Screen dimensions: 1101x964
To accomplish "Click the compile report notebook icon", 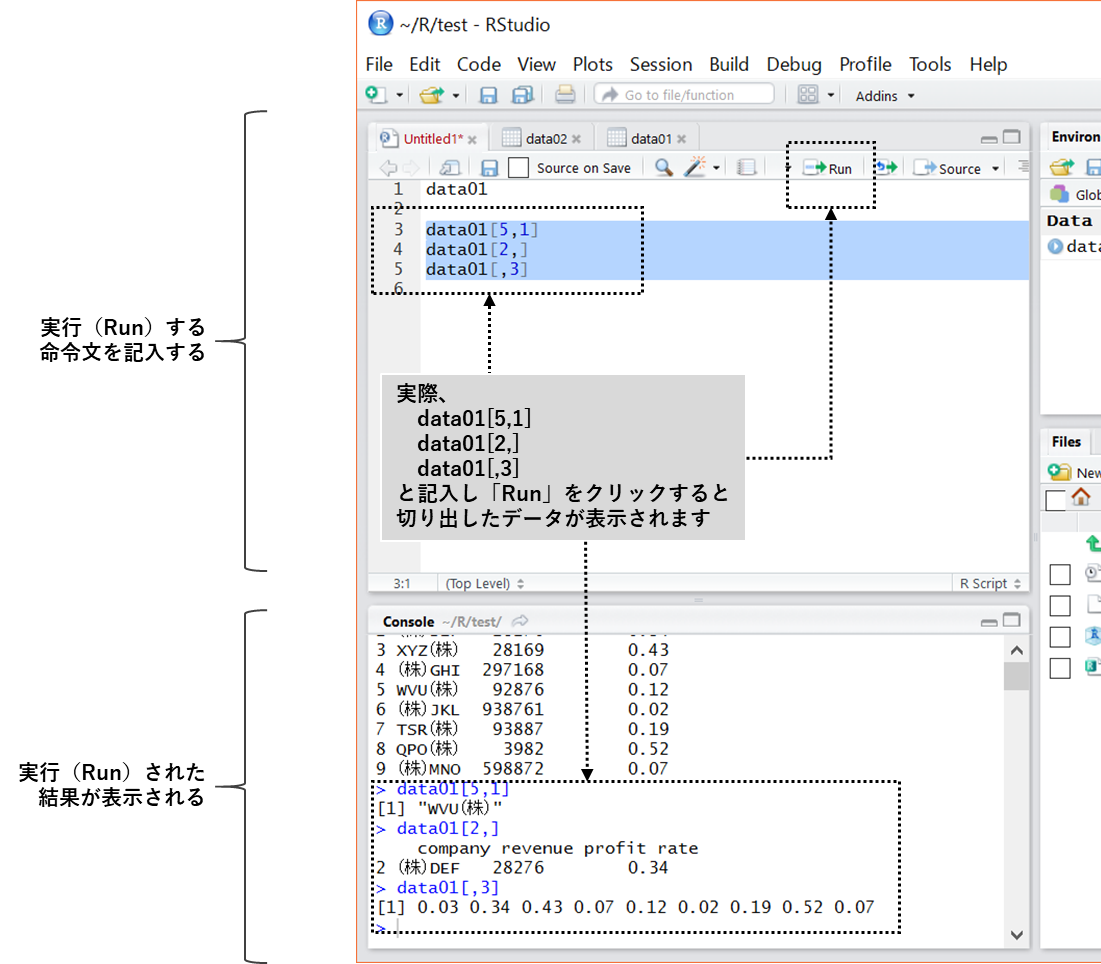I will point(746,168).
